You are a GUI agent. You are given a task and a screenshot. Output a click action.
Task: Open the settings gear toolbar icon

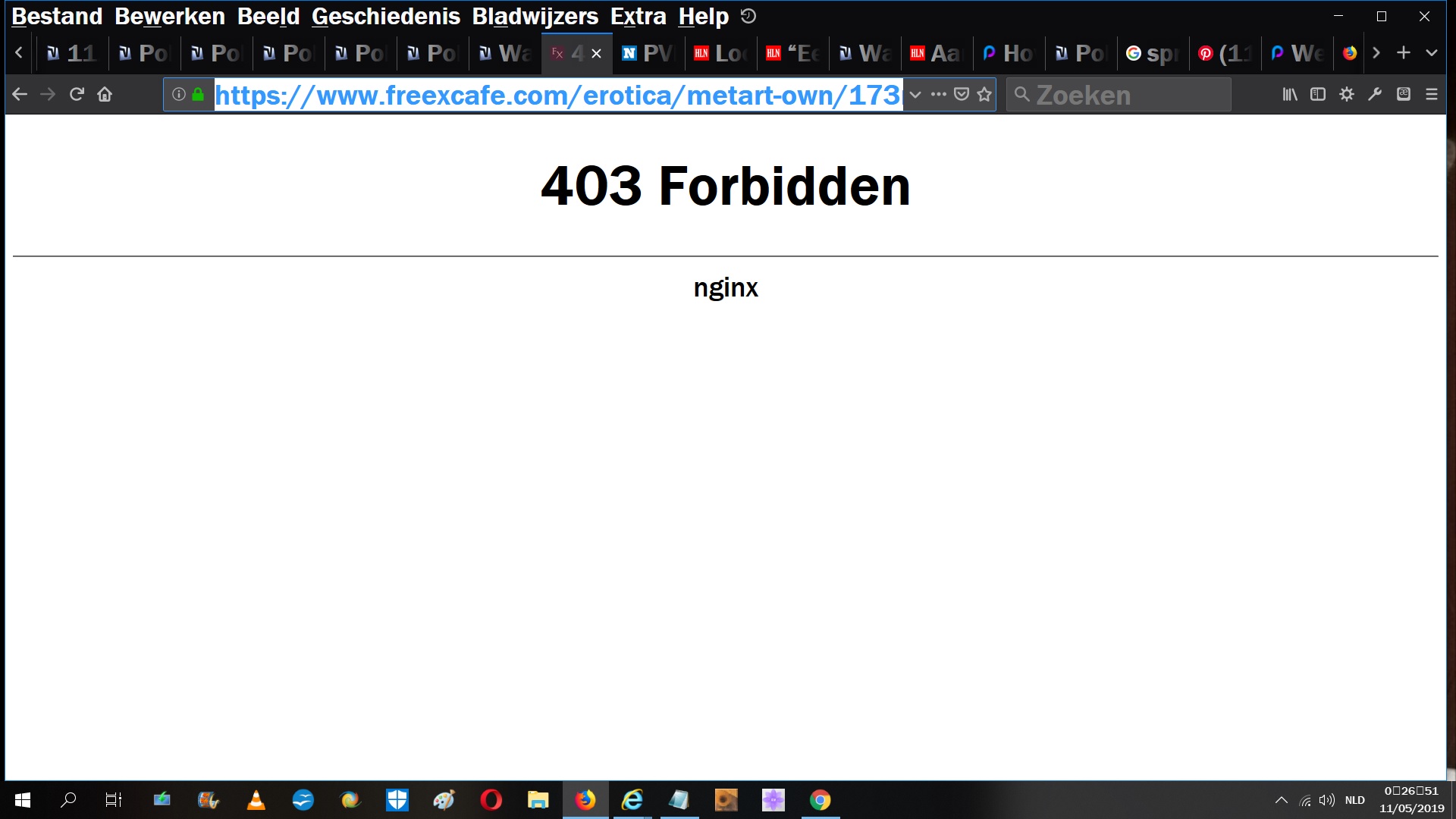1347,94
